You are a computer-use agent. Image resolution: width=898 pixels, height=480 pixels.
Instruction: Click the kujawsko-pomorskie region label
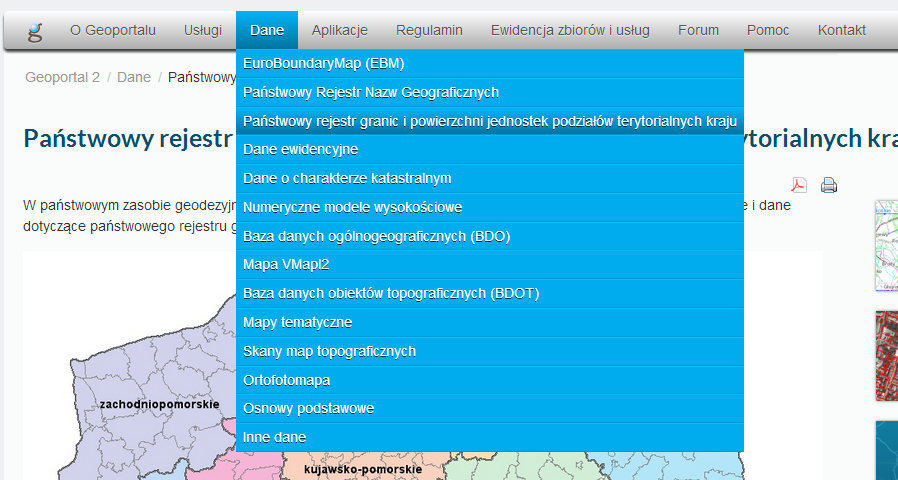point(363,470)
